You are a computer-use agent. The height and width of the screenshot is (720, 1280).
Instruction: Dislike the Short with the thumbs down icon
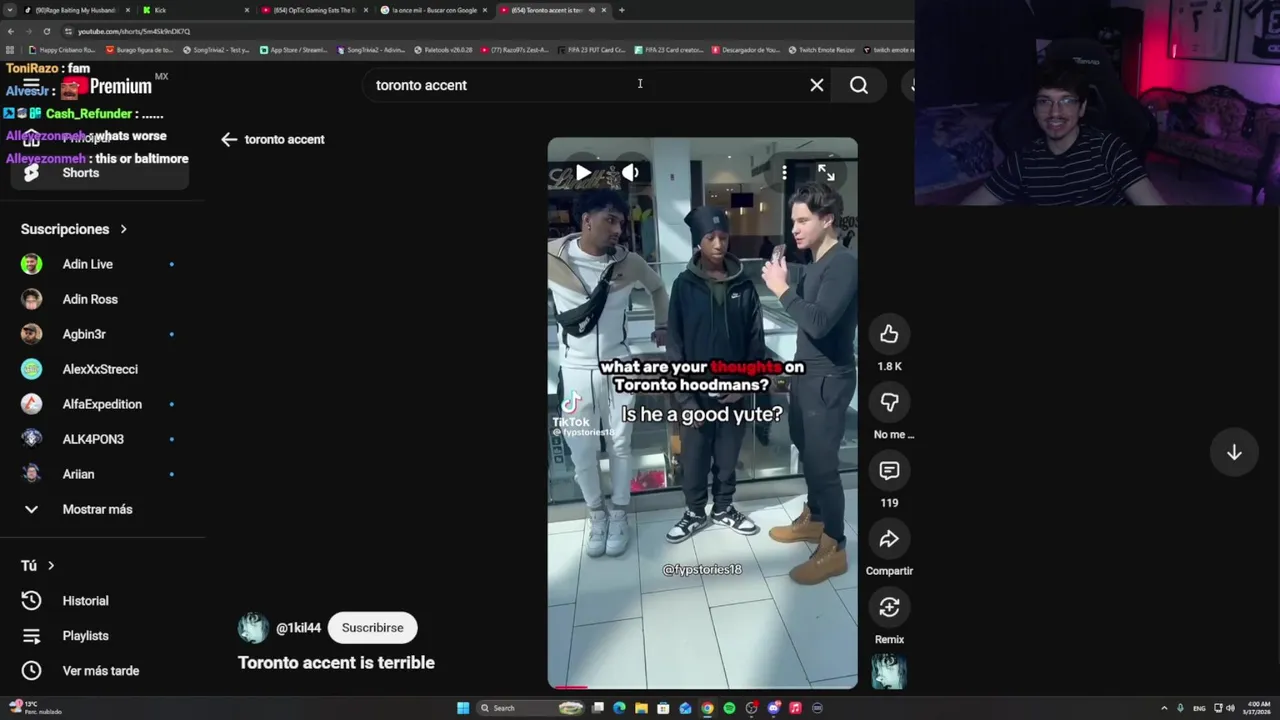point(889,402)
